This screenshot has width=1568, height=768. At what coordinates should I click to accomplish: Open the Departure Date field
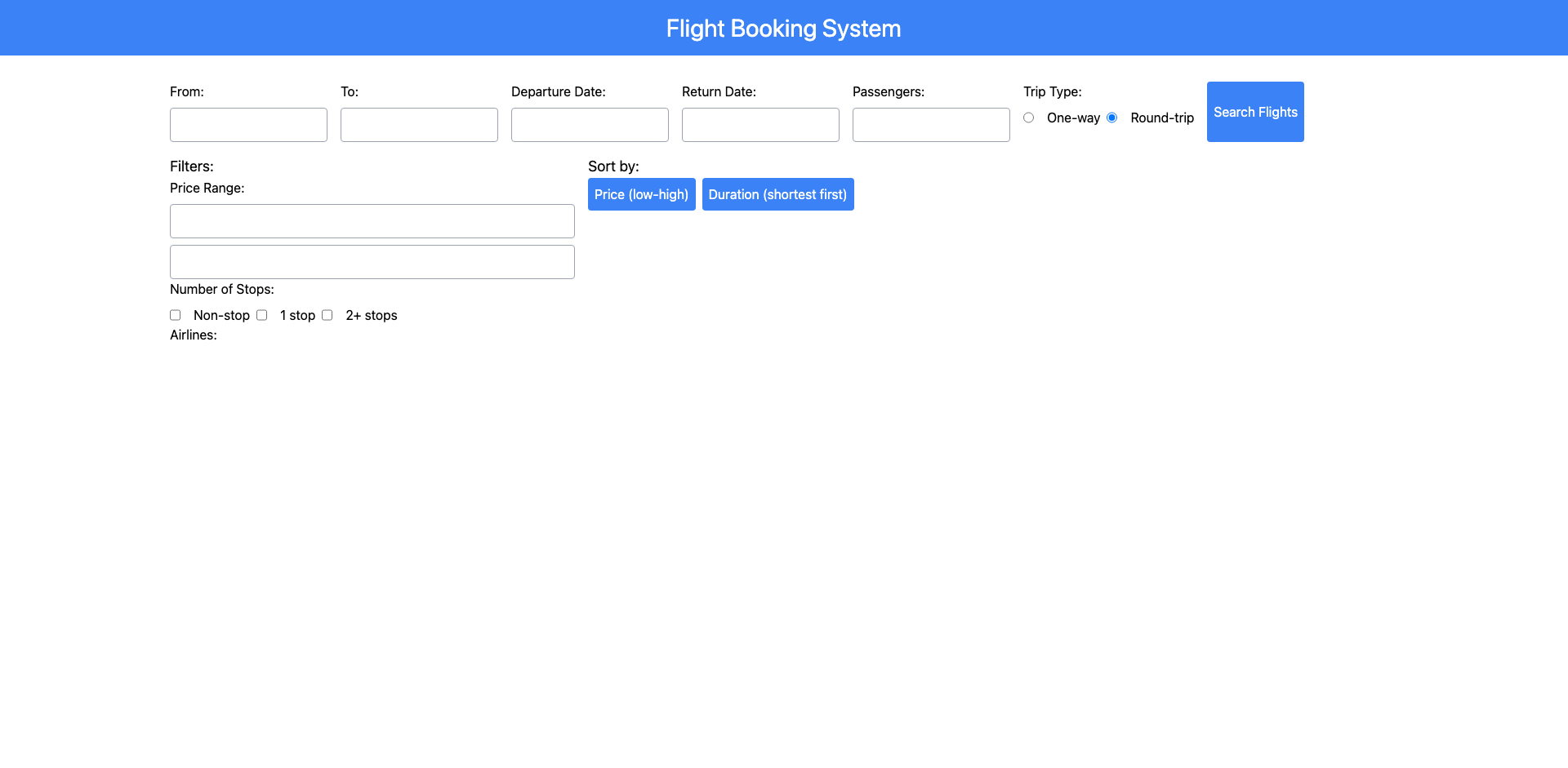pos(590,125)
